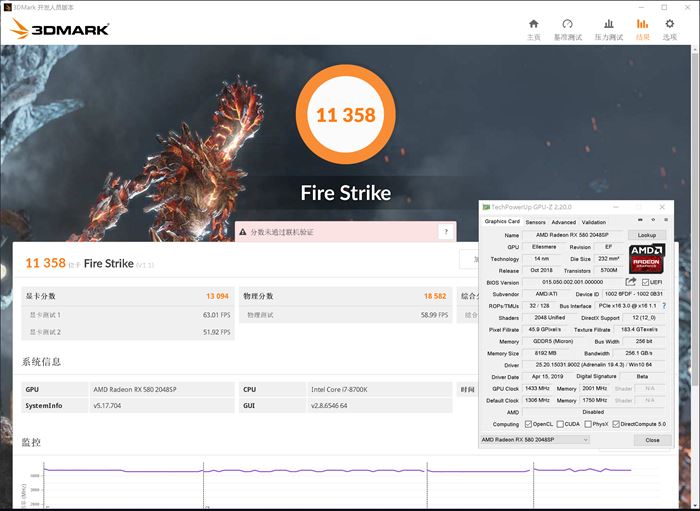
Task: Click the Close button in GPU-Z
Action: click(652, 440)
